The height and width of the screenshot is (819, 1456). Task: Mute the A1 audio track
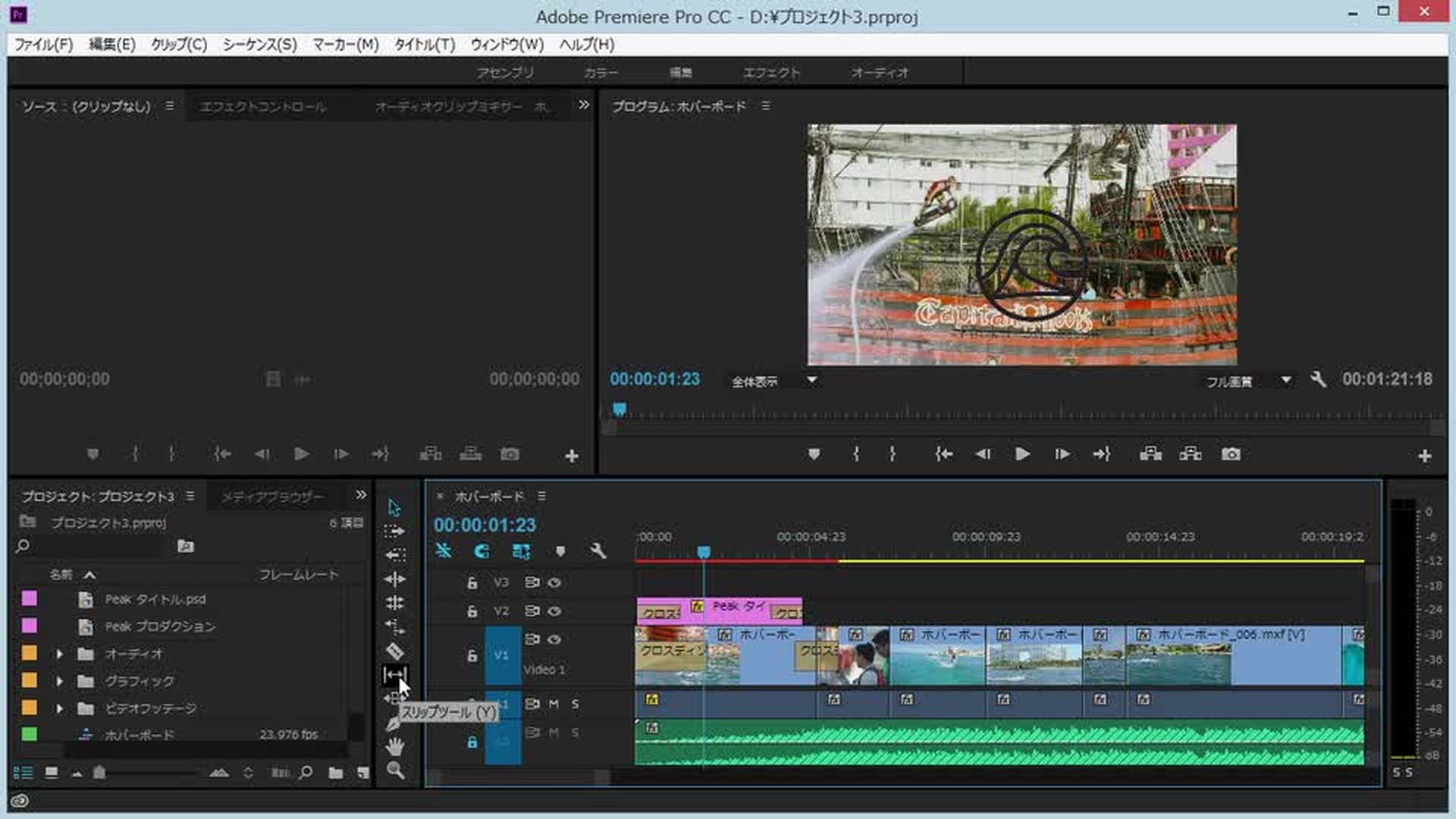tap(554, 704)
